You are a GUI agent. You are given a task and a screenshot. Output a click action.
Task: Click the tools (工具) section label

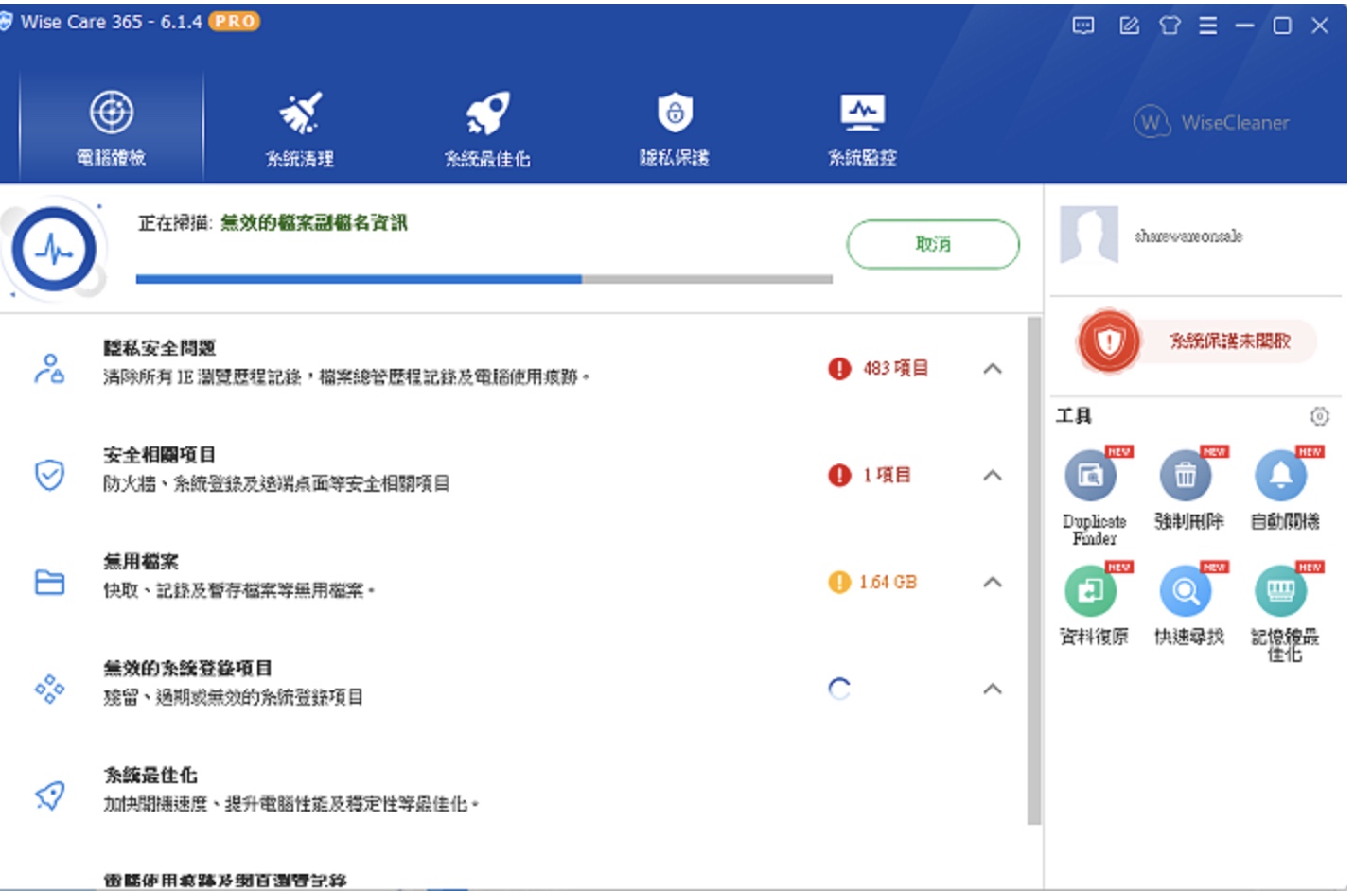click(1074, 416)
